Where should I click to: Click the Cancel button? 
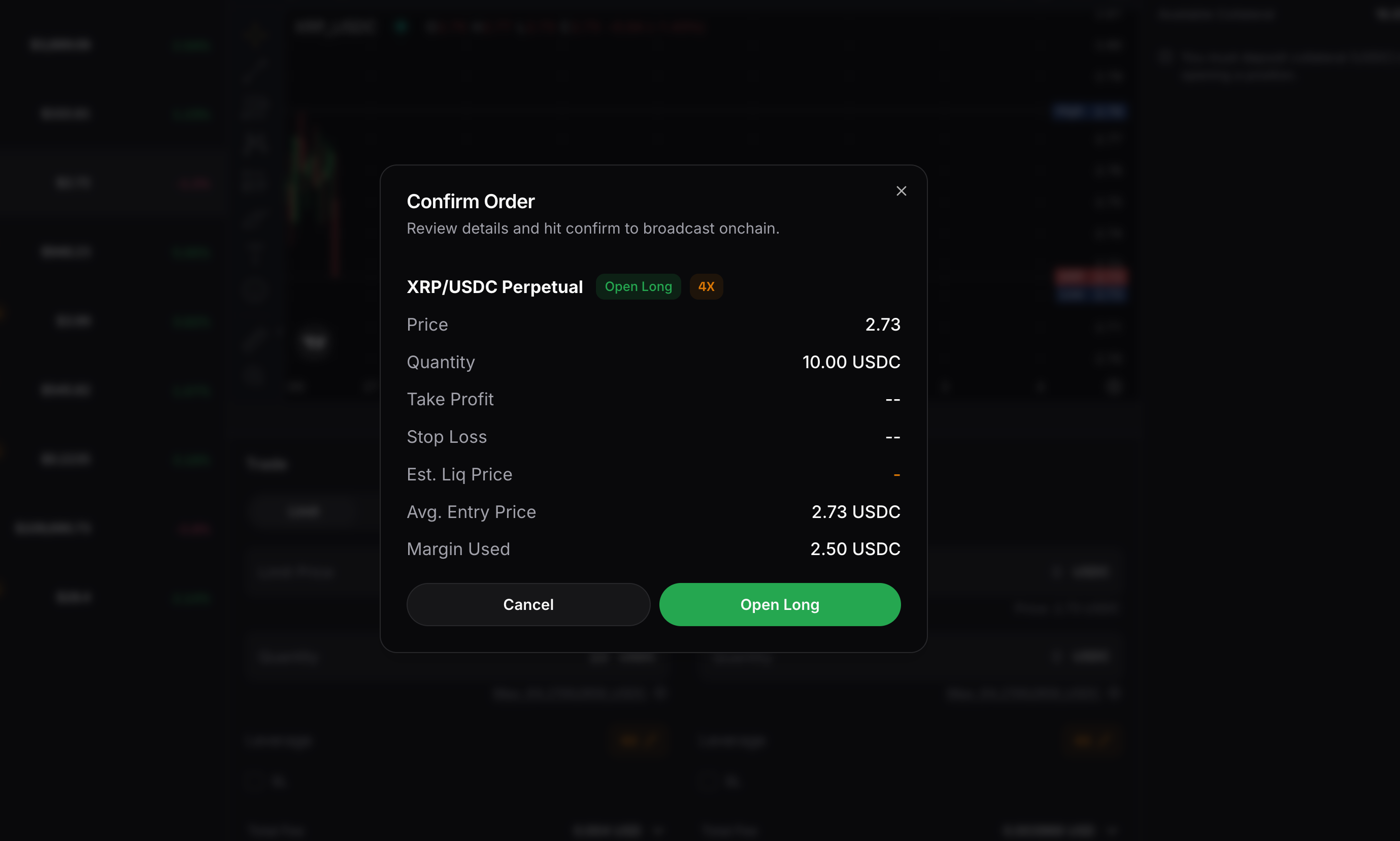coord(528,604)
